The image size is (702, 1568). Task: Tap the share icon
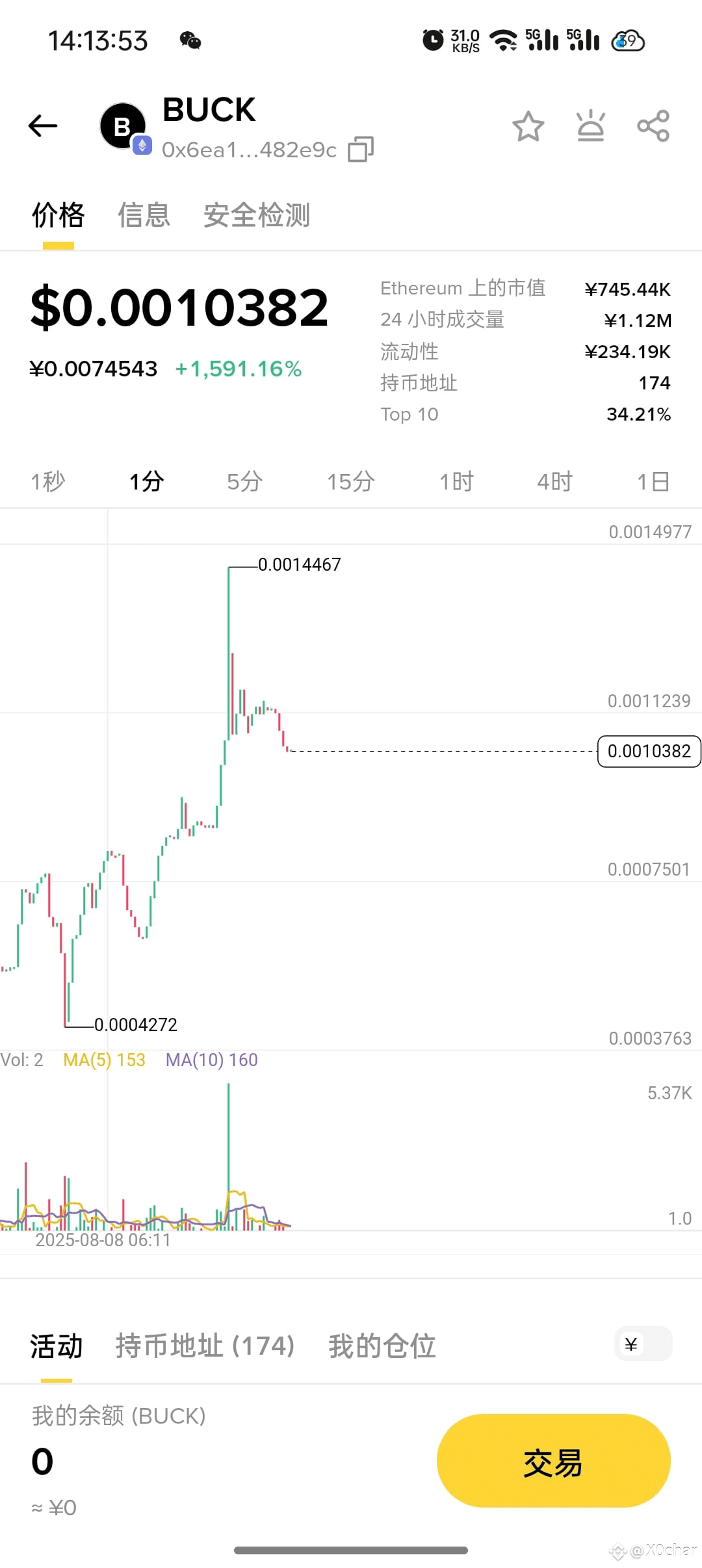[653, 126]
